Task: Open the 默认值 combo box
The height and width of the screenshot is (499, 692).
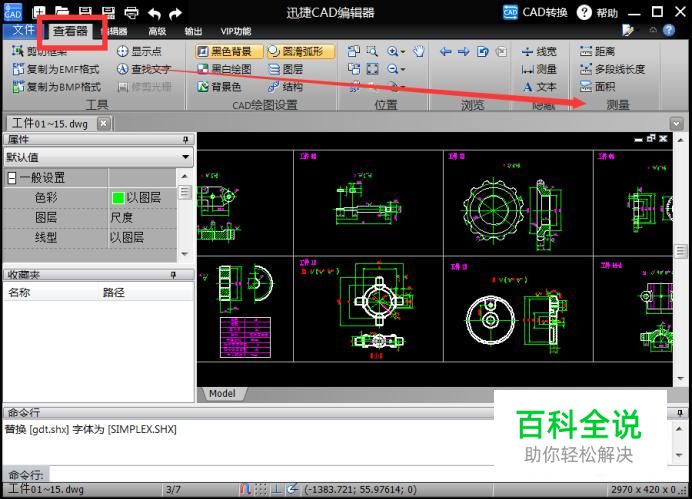Action: [x=98, y=157]
